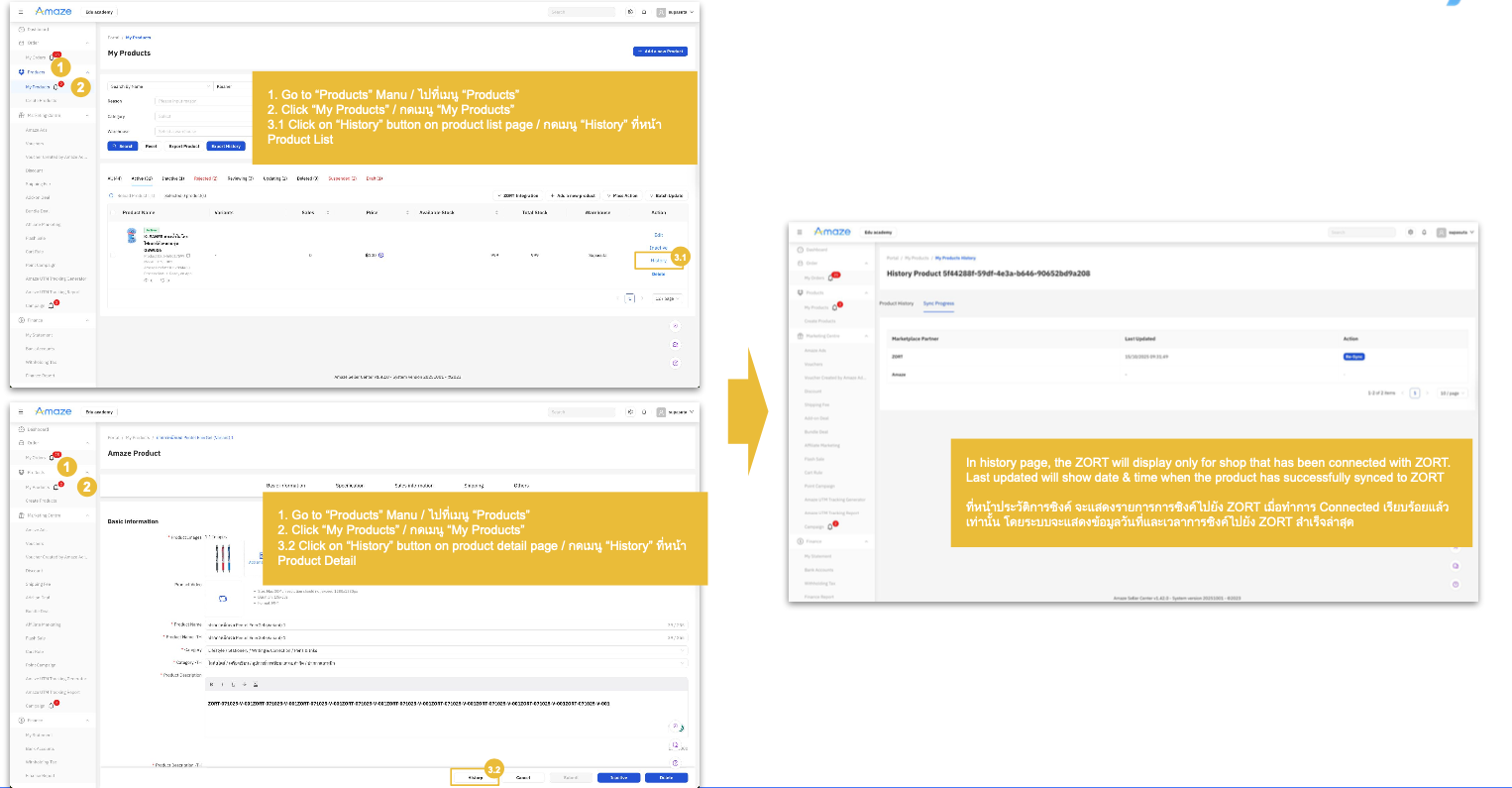Open the page size dropdown on History Product page

pos(1452,394)
